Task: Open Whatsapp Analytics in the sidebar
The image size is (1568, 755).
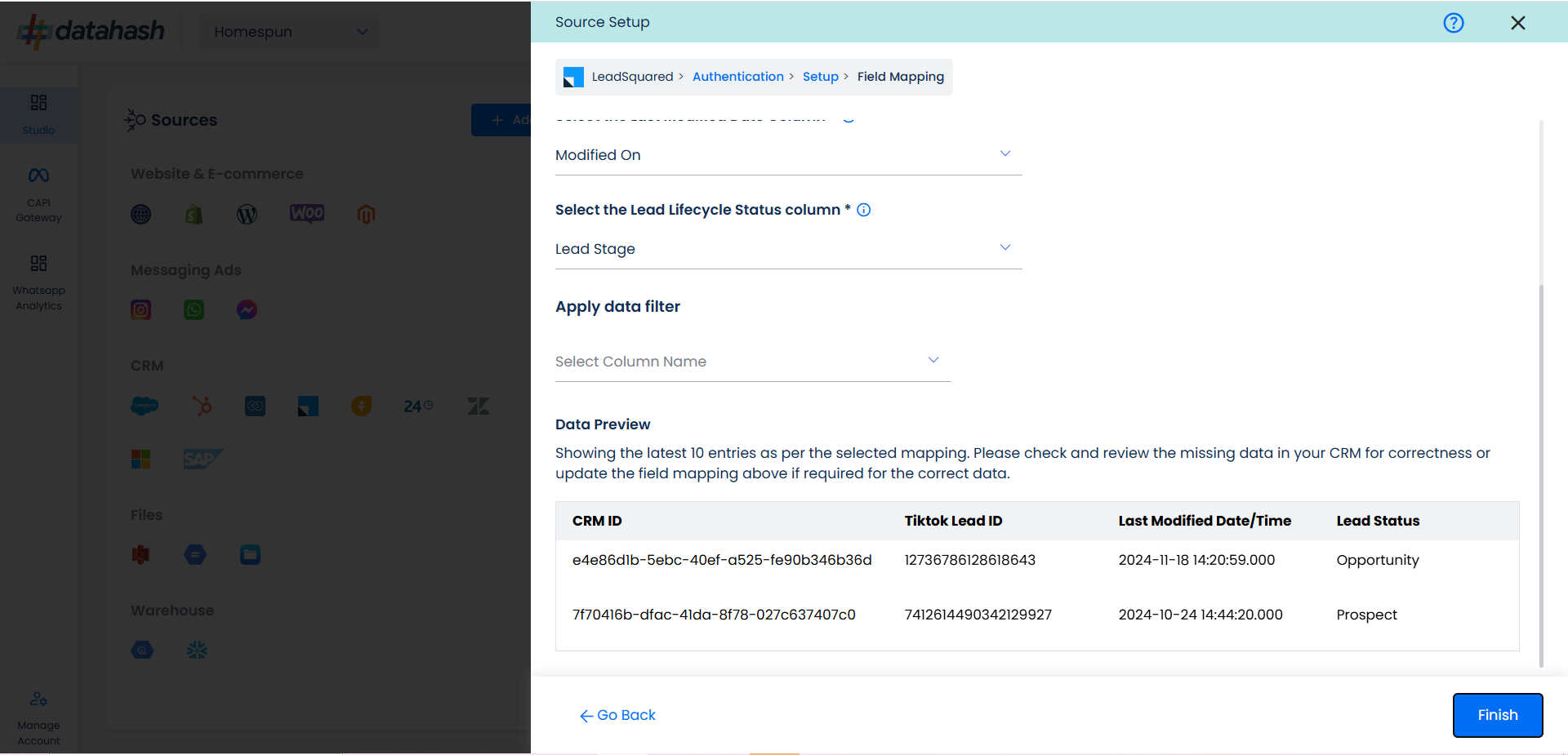Action: pyautogui.click(x=38, y=283)
